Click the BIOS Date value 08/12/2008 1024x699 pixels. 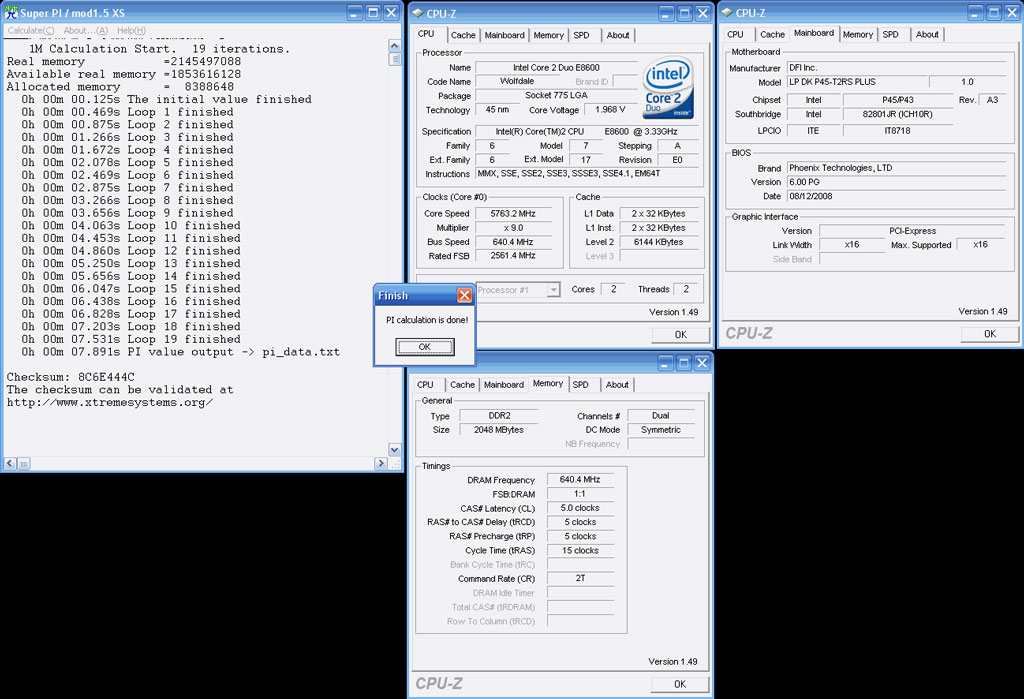(x=896, y=197)
